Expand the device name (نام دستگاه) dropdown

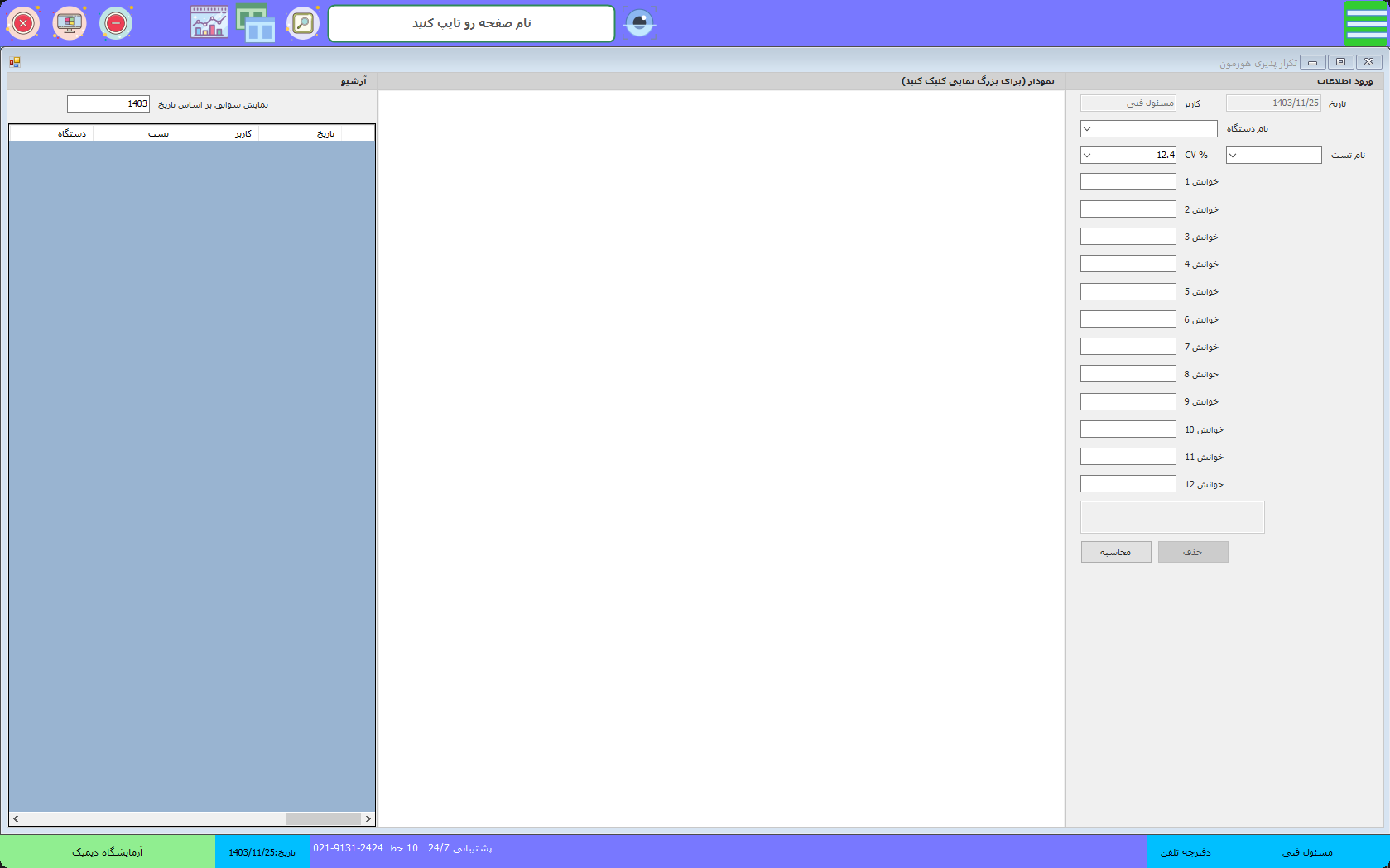pyautogui.click(x=1088, y=129)
